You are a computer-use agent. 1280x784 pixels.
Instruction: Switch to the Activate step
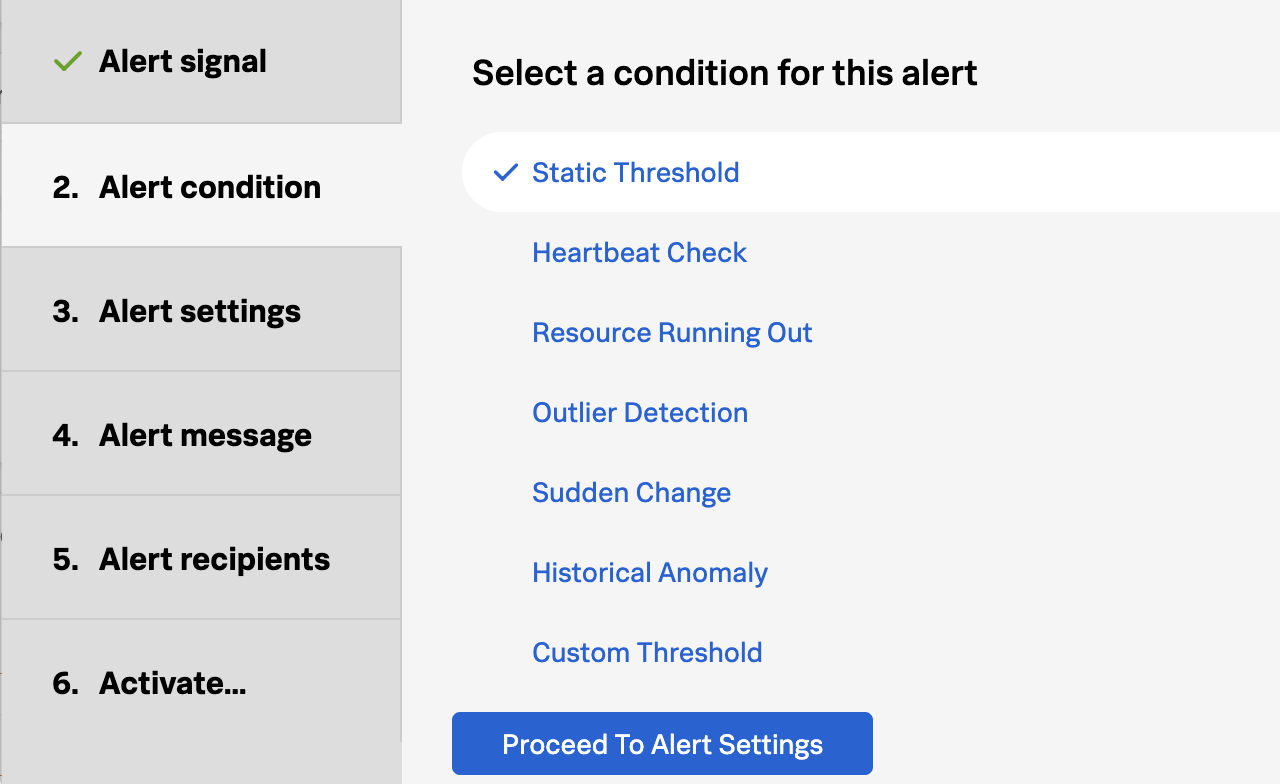pos(172,683)
